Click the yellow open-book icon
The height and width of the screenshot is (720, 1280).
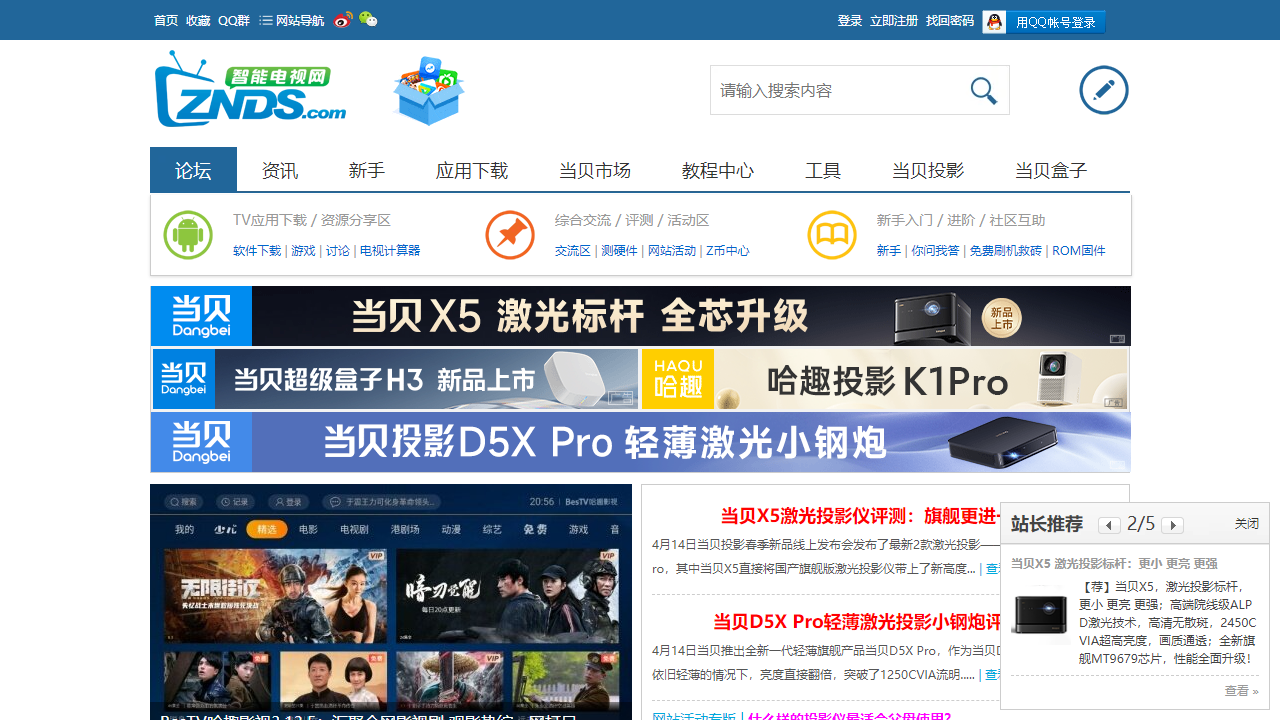(x=832, y=236)
